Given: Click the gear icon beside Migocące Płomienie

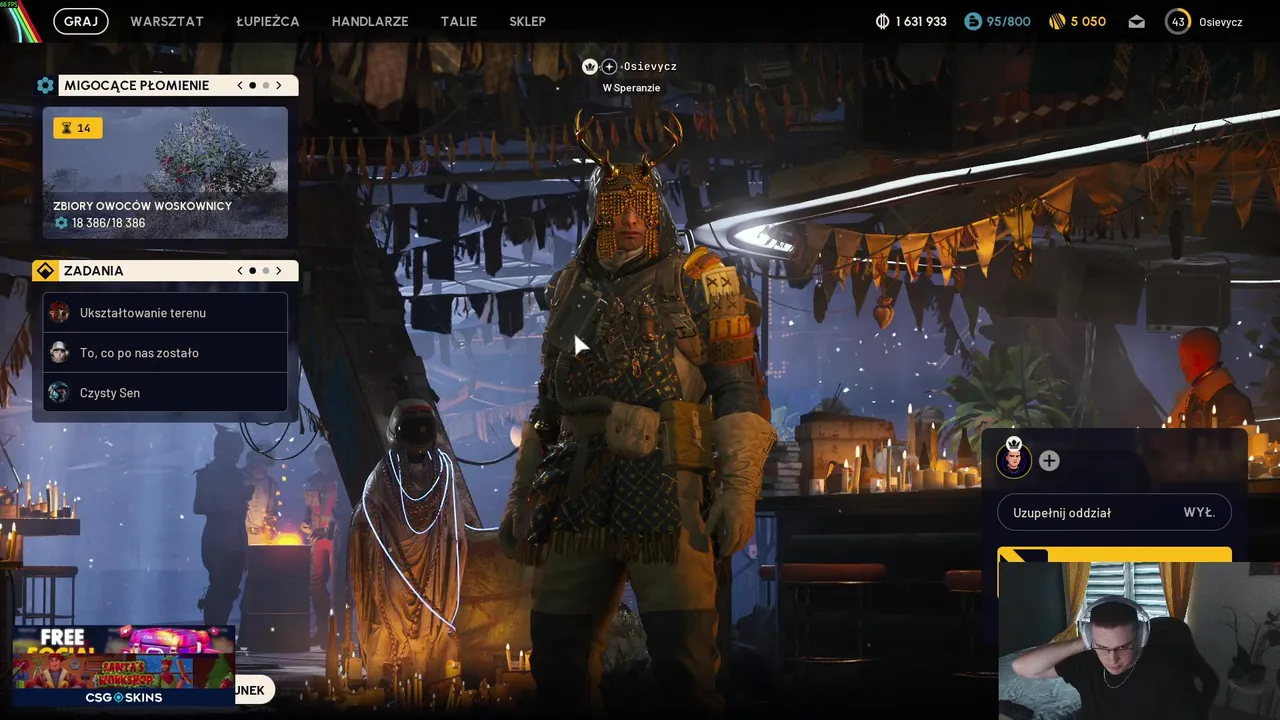Looking at the screenshot, I should (x=45, y=85).
